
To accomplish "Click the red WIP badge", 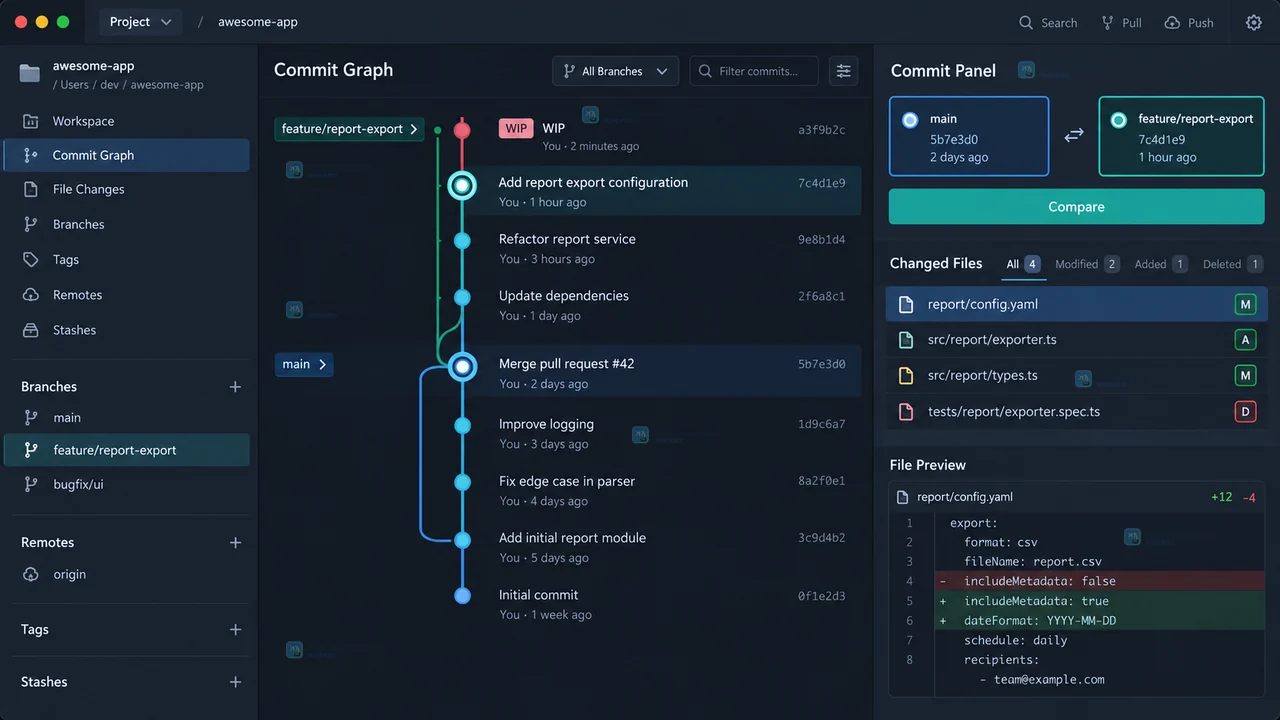I will click(516, 128).
